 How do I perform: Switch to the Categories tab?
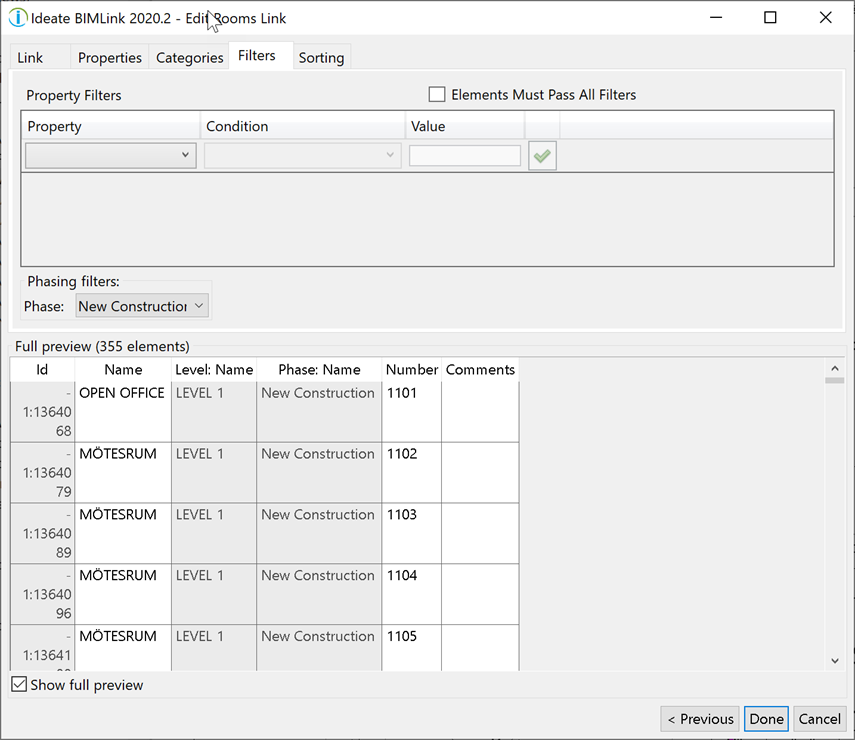coord(189,57)
